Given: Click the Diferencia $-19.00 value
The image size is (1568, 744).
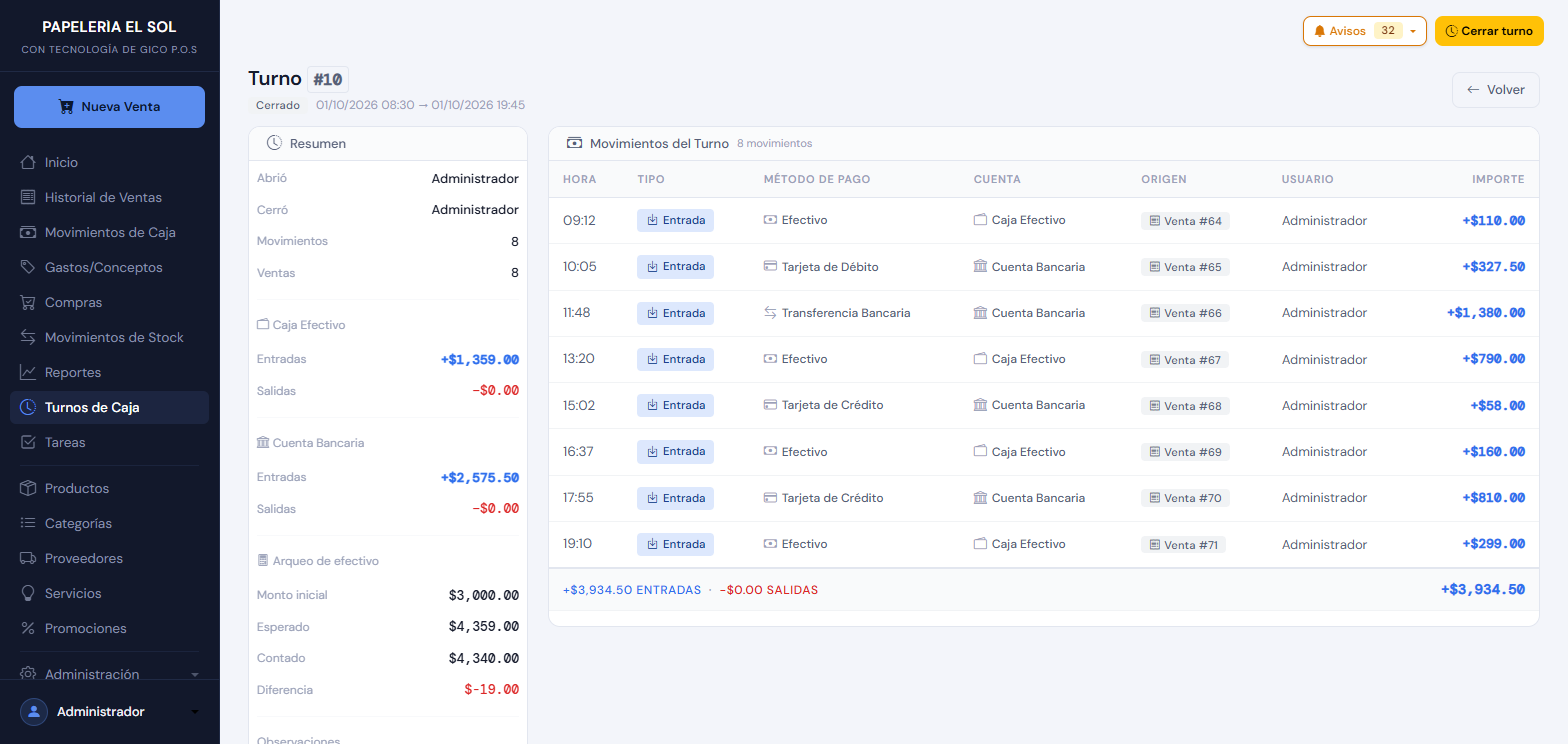Looking at the screenshot, I should point(491,690).
